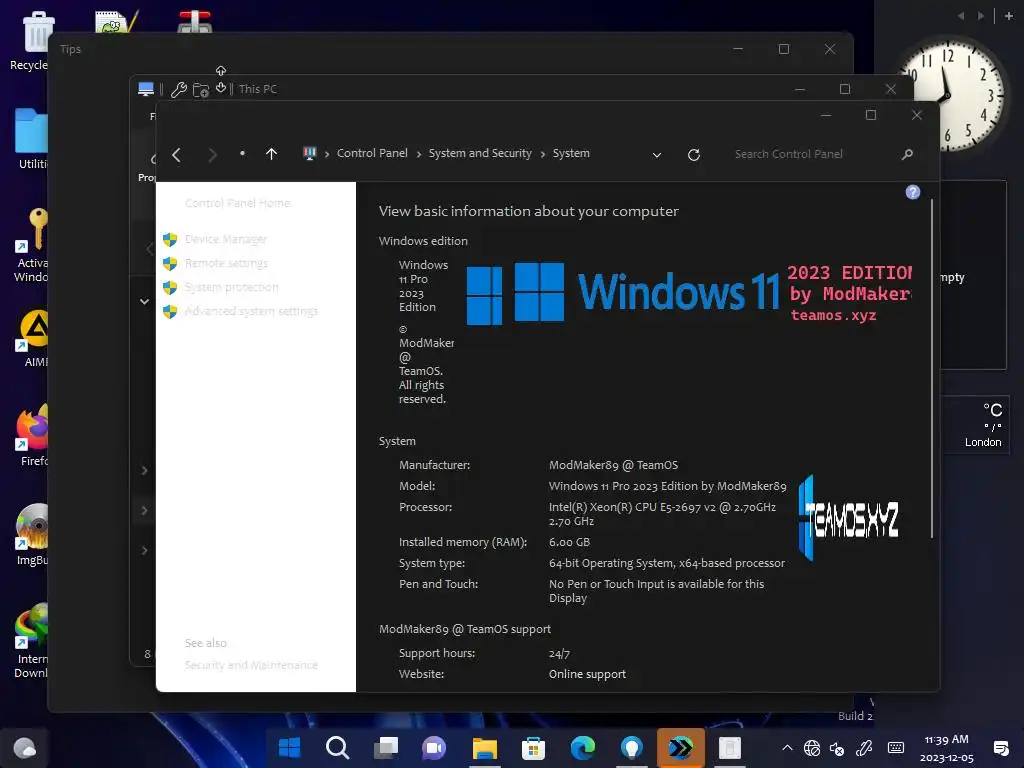Click the network globe tray icon
This screenshot has height=768, width=1024.
pyautogui.click(x=811, y=748)
